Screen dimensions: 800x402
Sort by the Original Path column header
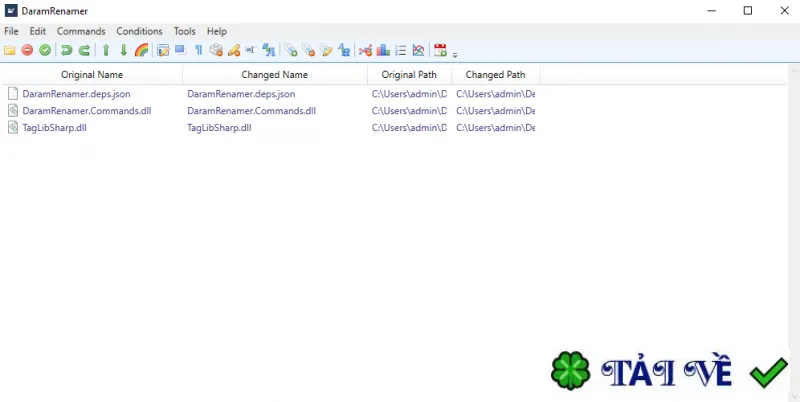point(409,74)
